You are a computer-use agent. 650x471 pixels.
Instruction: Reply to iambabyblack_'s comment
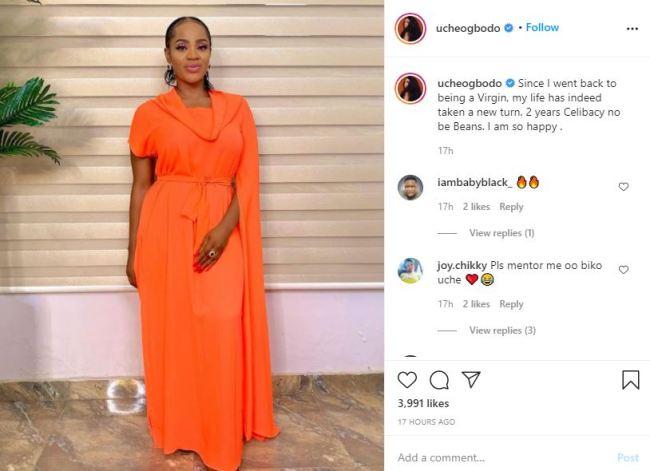click(511, 206)
